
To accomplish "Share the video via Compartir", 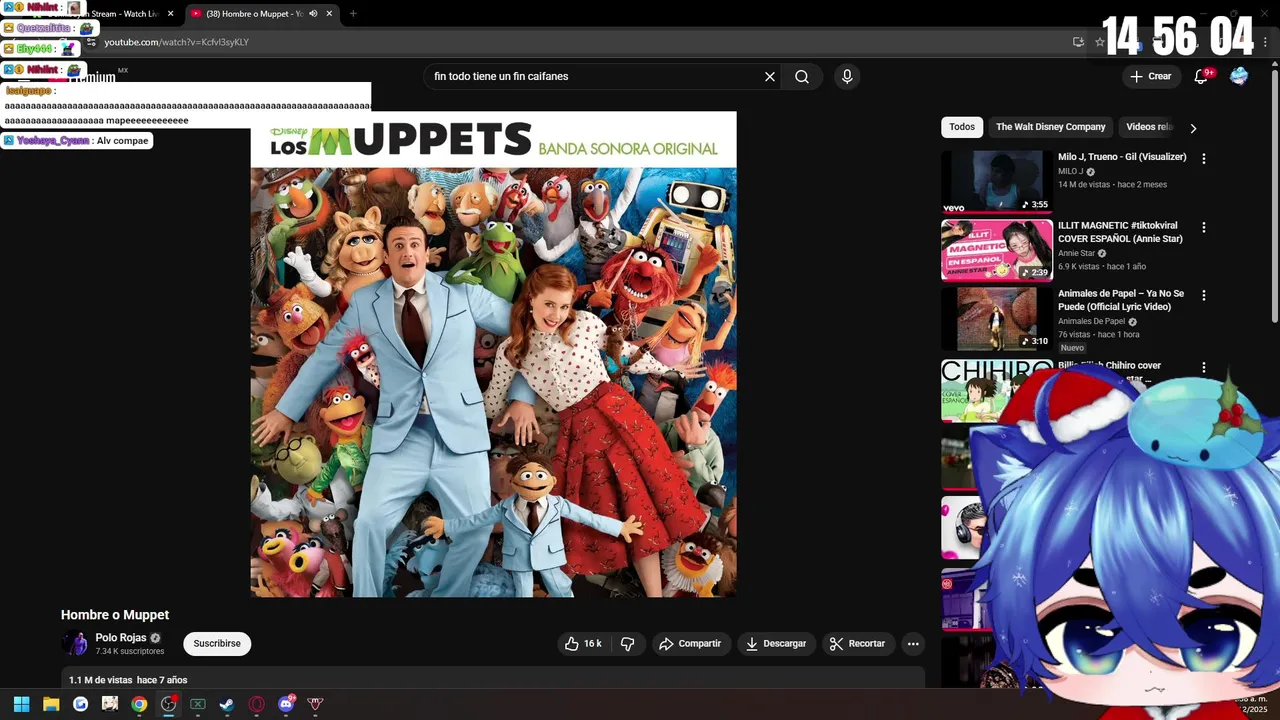I will [x=690, y=644].
